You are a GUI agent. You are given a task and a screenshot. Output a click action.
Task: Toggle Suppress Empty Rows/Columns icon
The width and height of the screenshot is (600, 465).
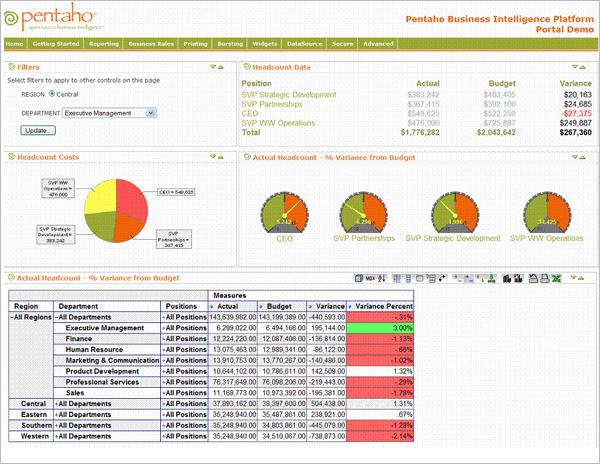(431, 279)
